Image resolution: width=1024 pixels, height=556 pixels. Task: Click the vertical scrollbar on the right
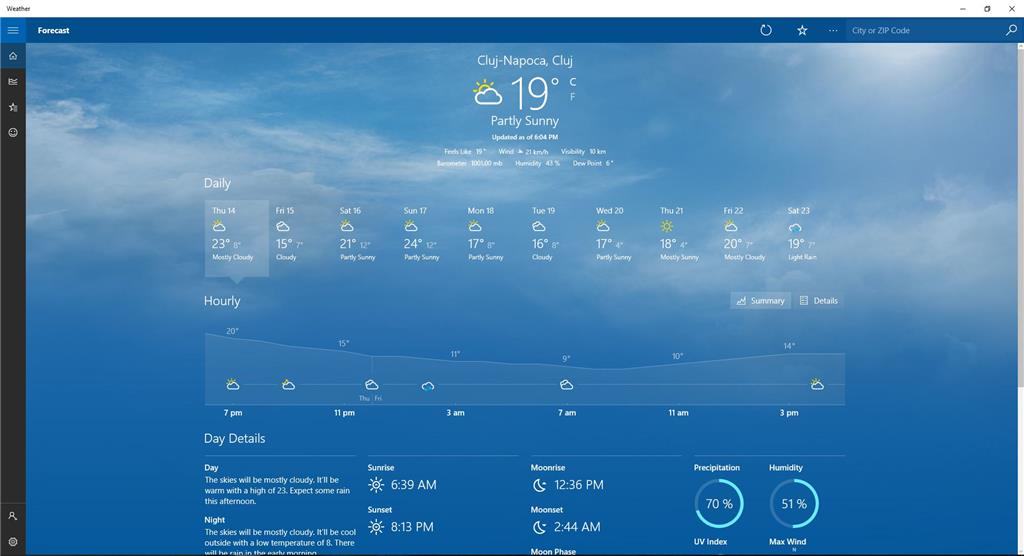1019,216
